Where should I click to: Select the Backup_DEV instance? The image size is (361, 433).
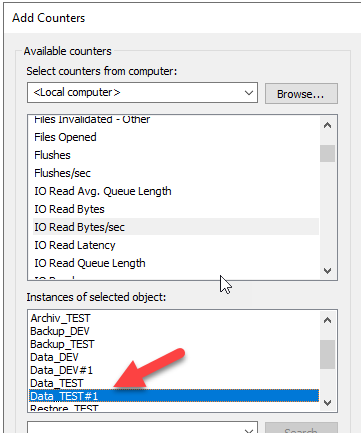point(60,331)
